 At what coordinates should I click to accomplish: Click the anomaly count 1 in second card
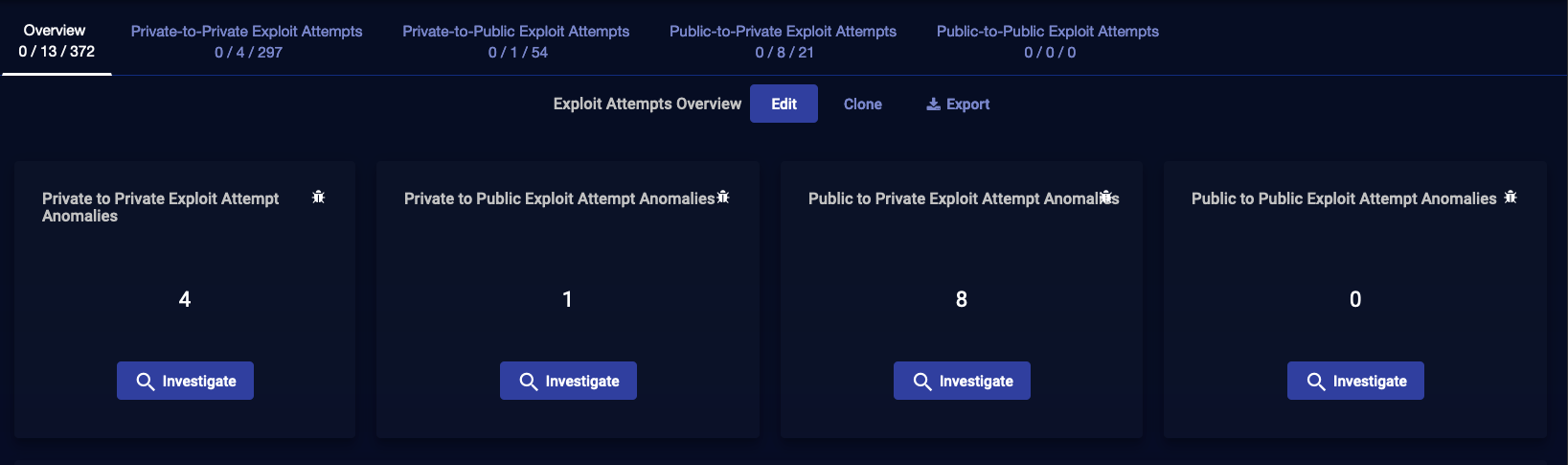pyautogui.click(x=568, y=299)
